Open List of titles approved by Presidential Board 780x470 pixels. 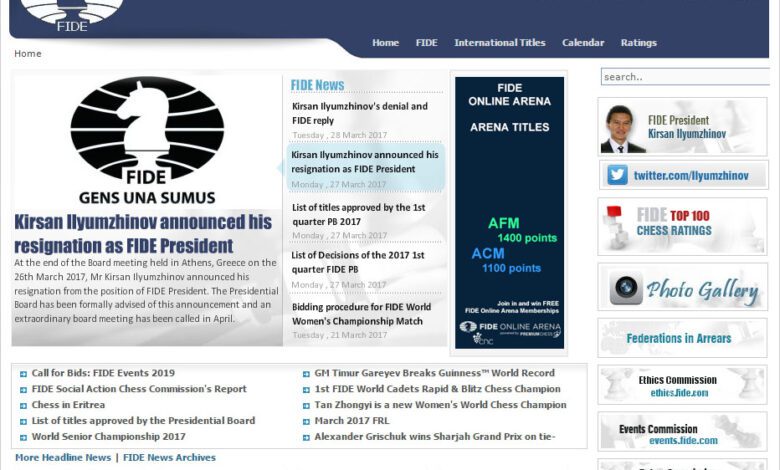pyautogui.click(x=143, y=421)
